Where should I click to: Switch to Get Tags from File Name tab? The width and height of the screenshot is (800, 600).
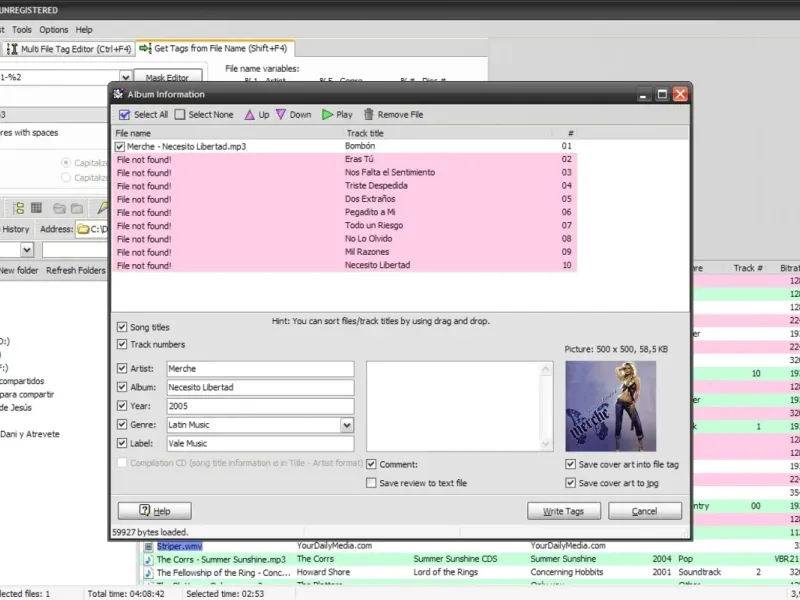[x=215, y=48]
